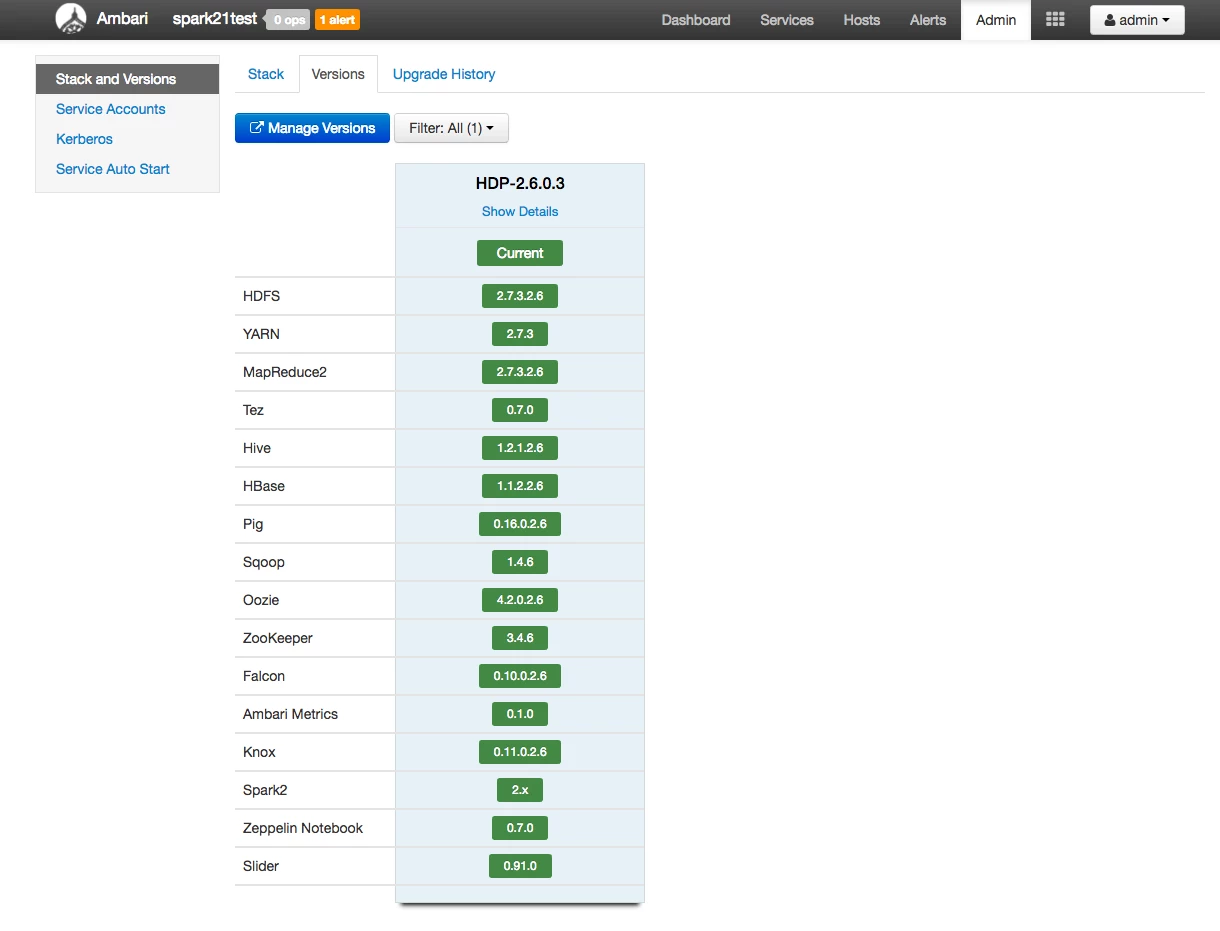Image resolution: width=1220 pixels, height=931 pixels.
Task: Click the Spark2 version badge 2.x
Action: [520, 790]
